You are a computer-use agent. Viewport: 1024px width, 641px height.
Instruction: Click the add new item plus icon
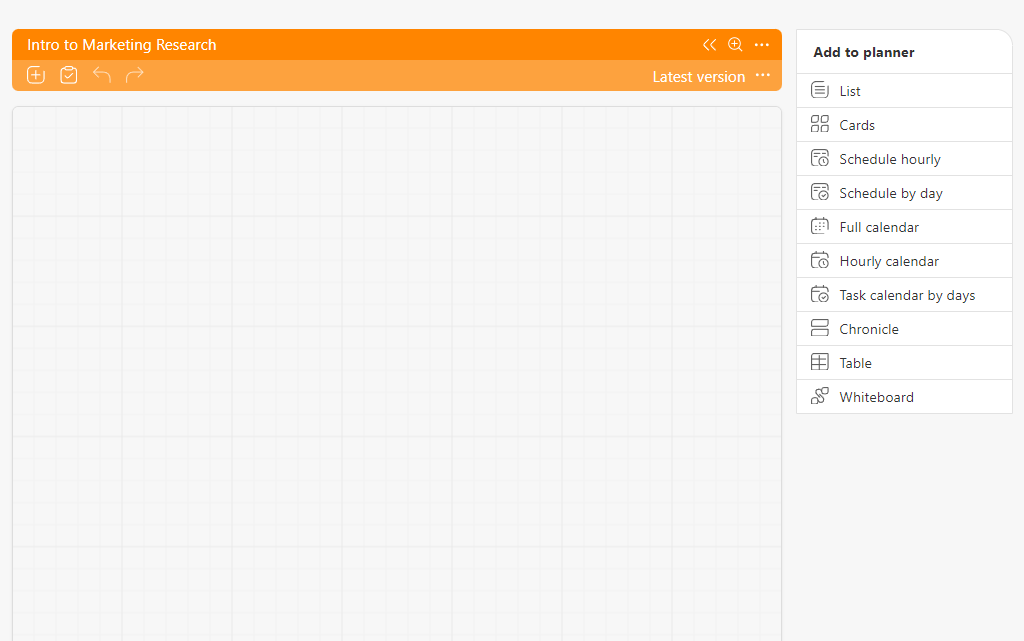point(36,75)
